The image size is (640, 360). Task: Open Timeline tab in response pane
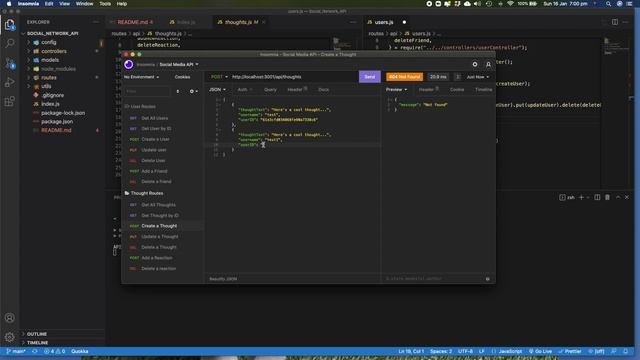(483, 89)
